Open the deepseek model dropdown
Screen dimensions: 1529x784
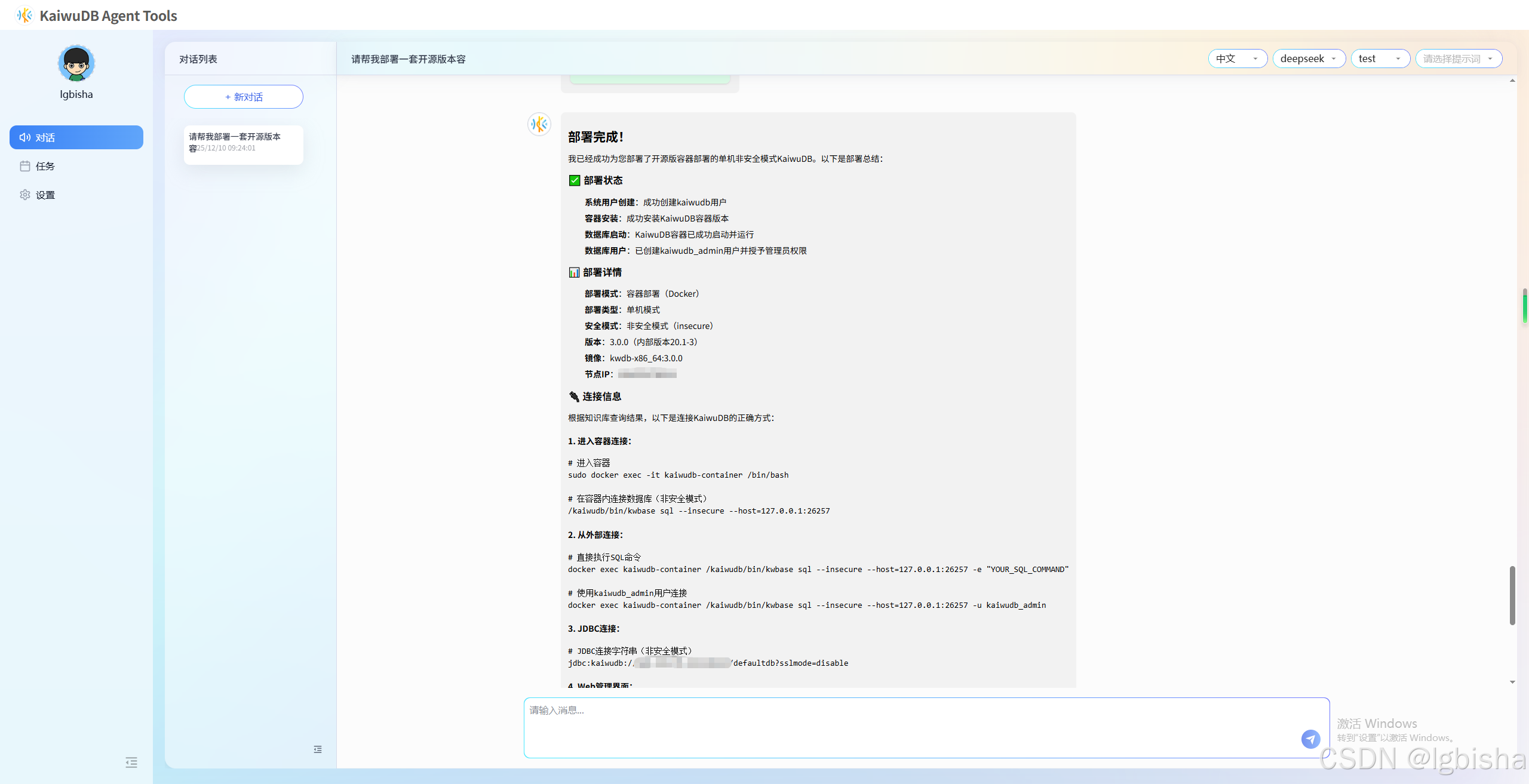[x=1308, y=59]
